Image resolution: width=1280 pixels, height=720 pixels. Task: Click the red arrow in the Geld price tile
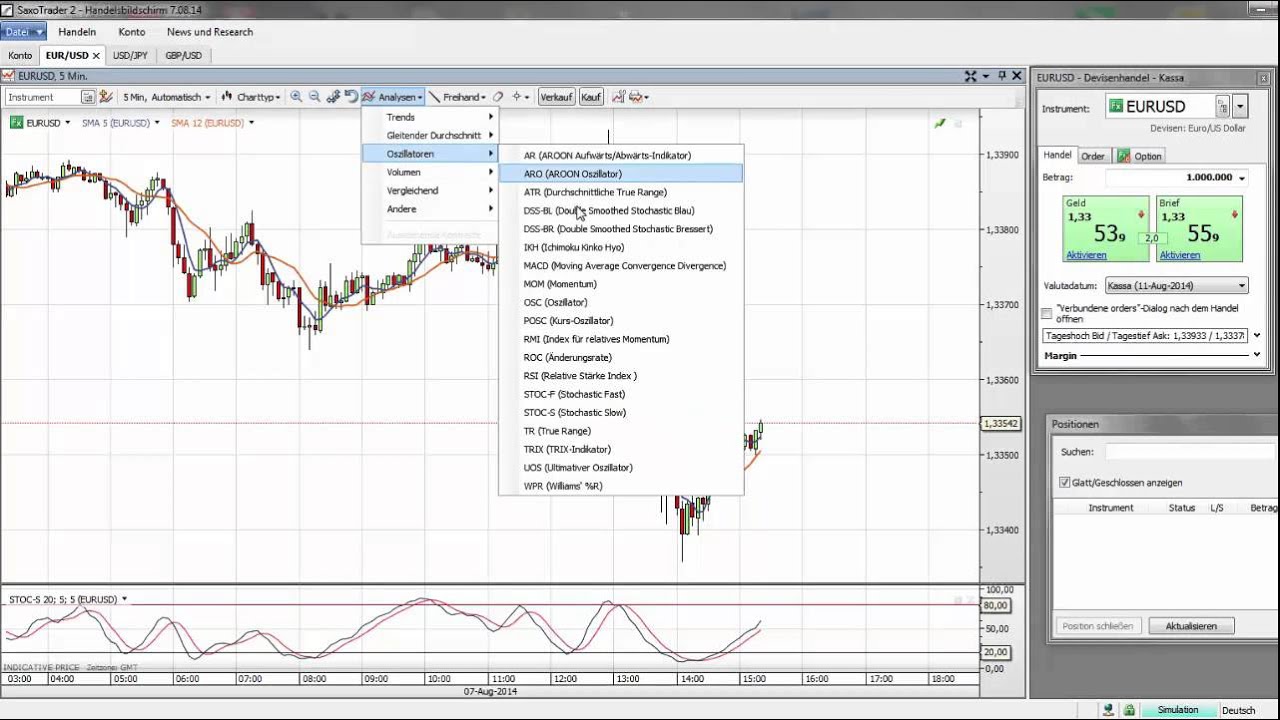(1141, 215)
